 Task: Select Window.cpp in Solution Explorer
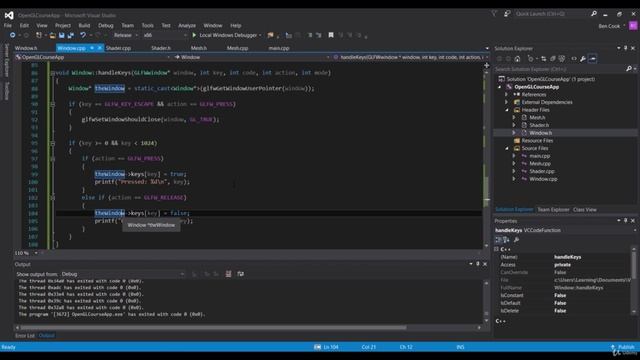pos(543,179)
